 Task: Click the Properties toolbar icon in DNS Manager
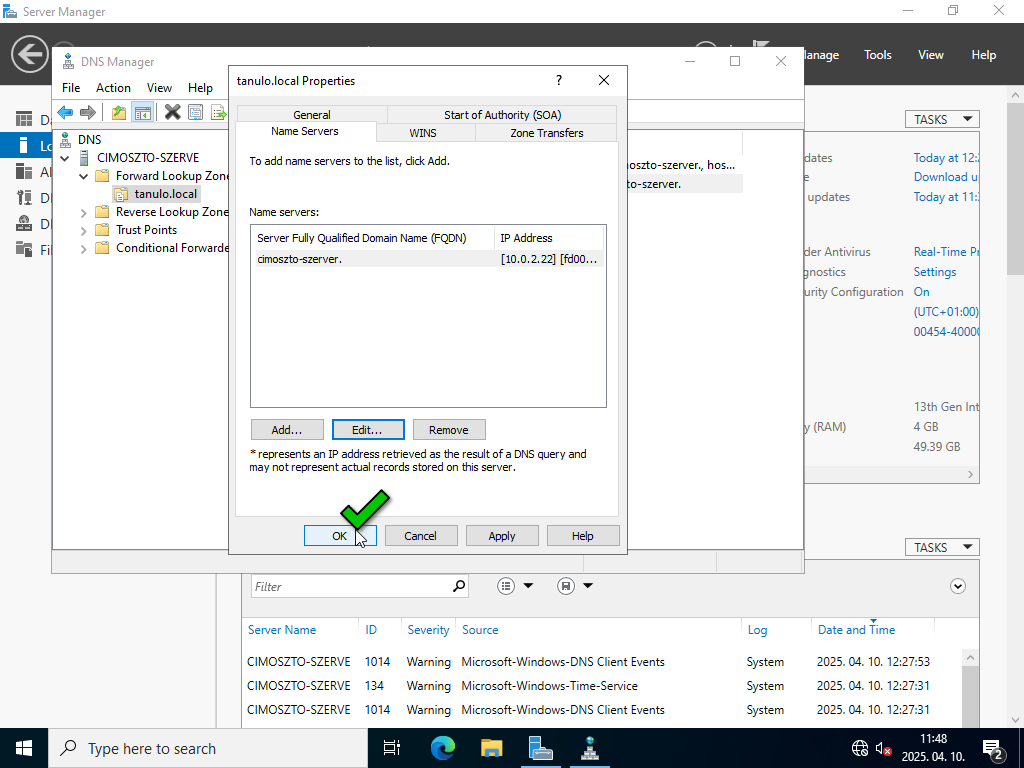coord(195,112)
